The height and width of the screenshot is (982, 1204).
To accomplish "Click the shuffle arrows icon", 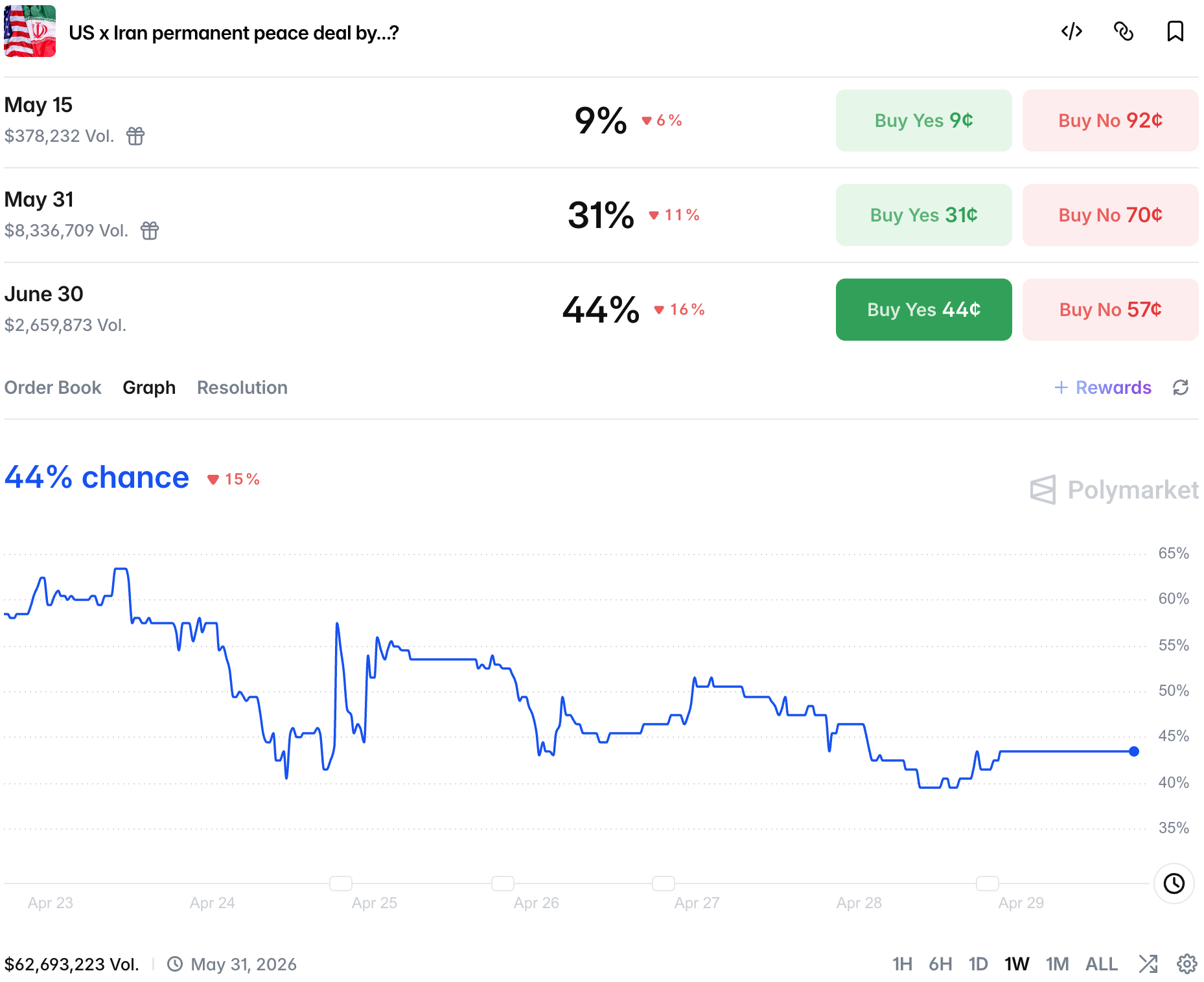I will [1148, 964].
